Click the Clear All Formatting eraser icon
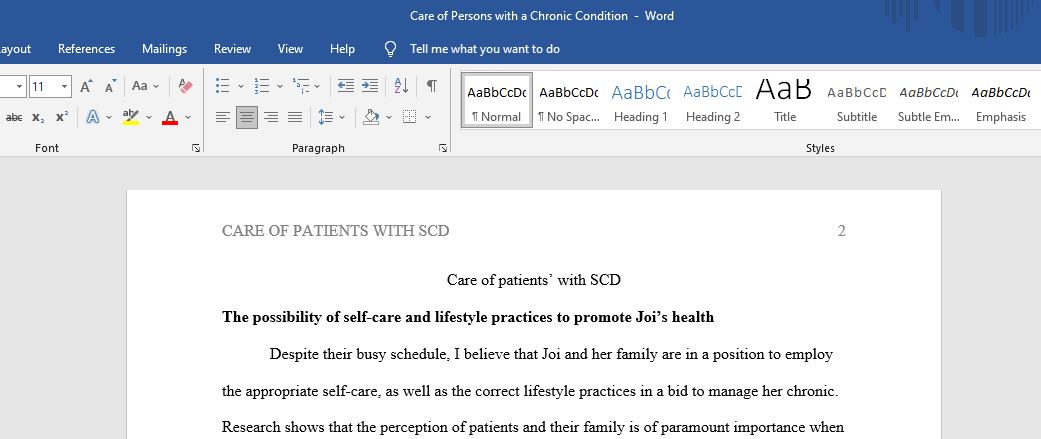Screen dimensions: 1041x439 click(185, 86)
